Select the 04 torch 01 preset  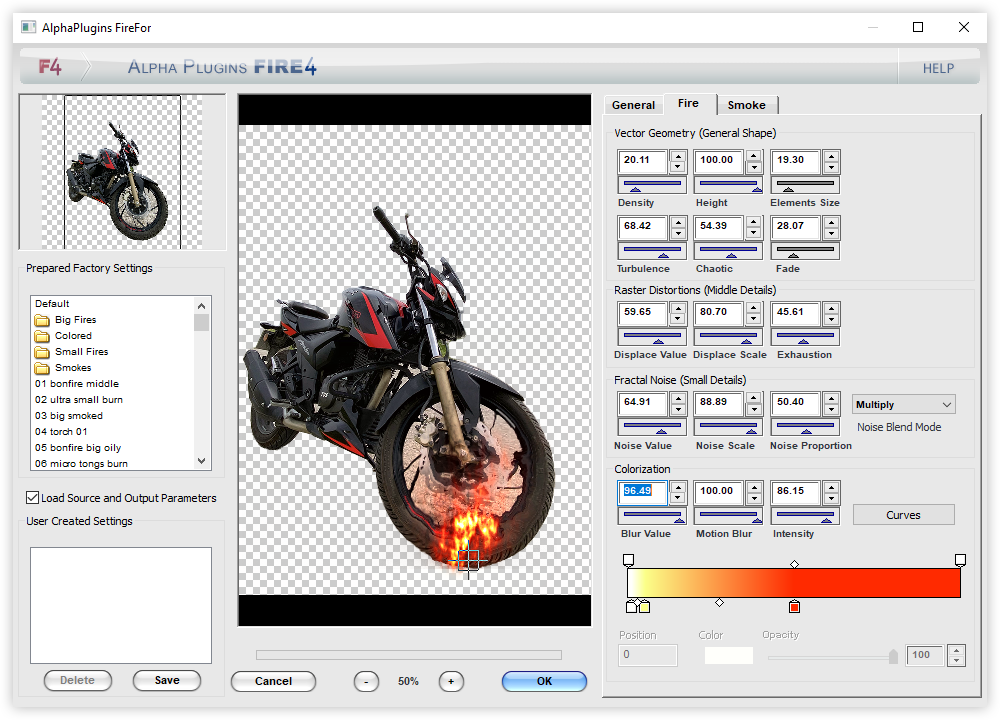[61, 431]
